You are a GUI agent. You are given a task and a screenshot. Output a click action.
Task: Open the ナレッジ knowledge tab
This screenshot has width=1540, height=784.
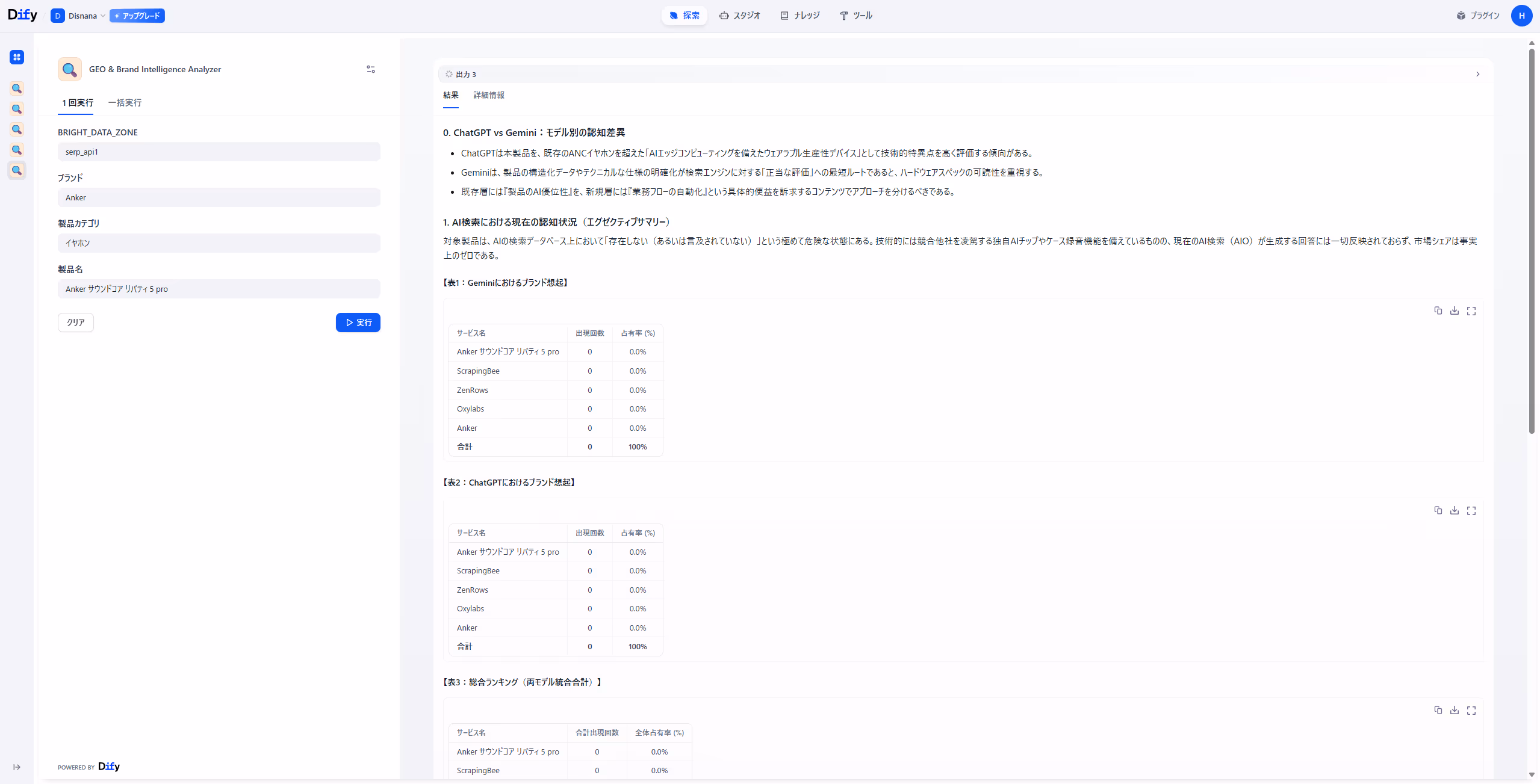(x=800, y=16)
